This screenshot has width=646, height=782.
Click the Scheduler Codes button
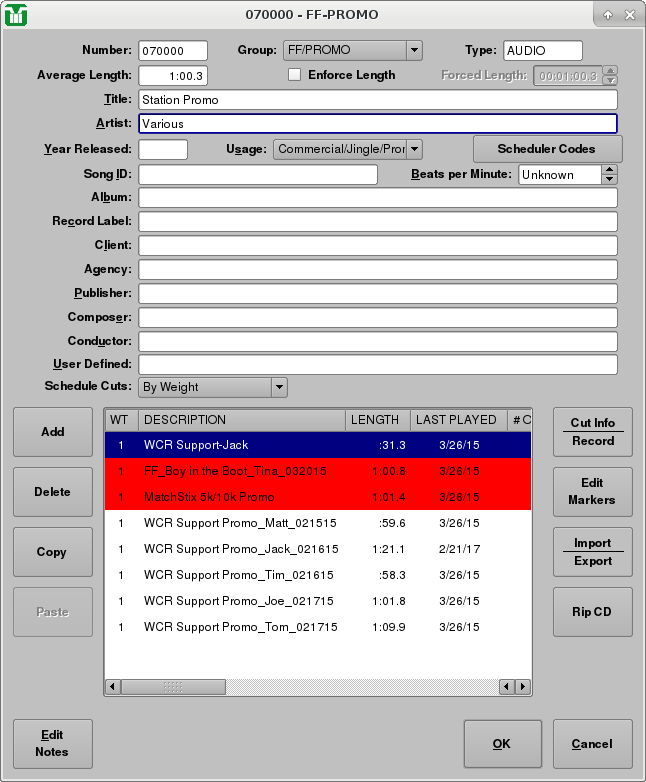(x=547, y=149)
